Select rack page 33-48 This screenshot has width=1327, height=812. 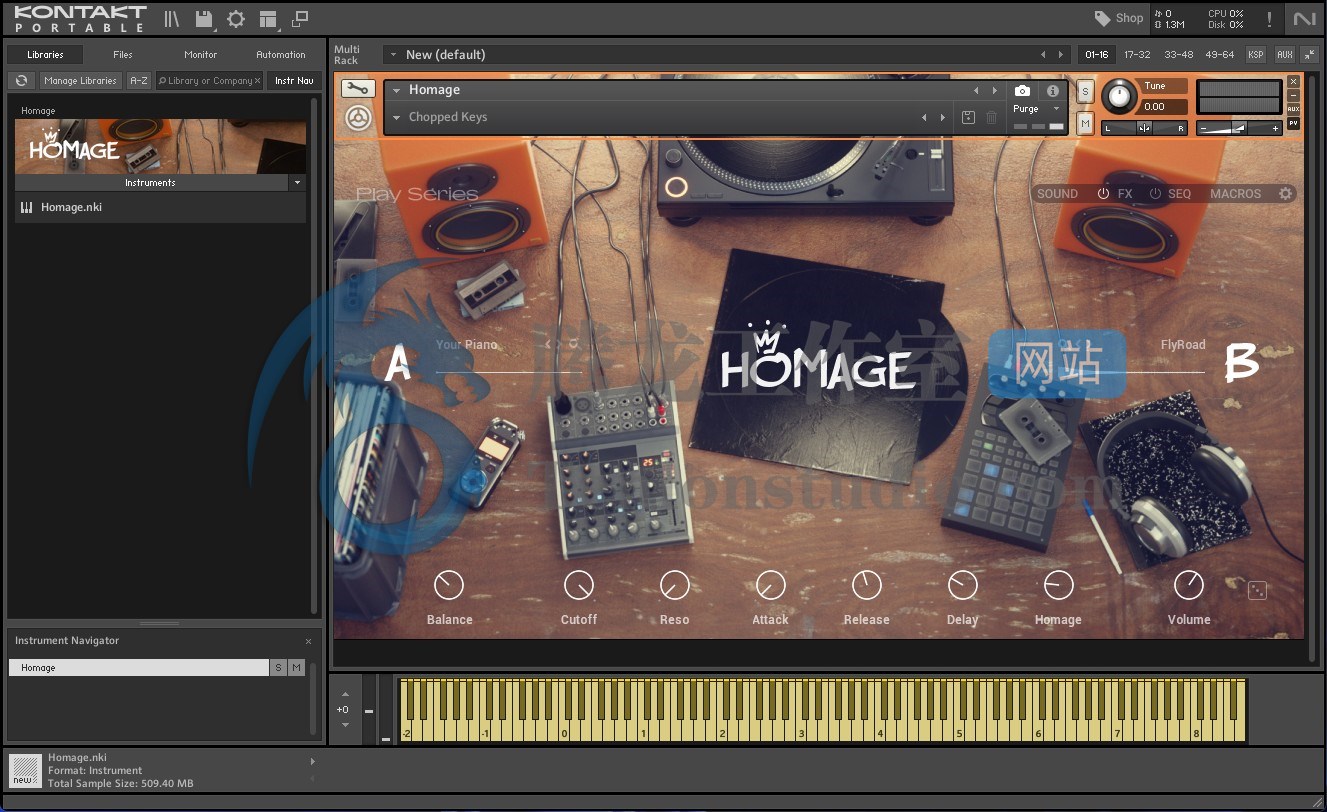pos(1178,55)
